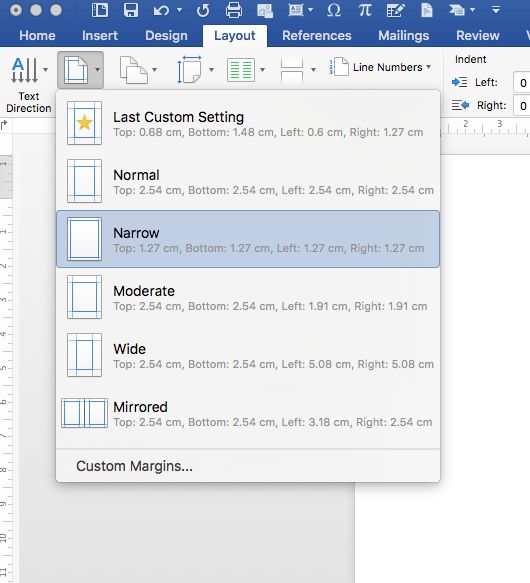The image size is (530, 583).
Task: Click the form edit pencil icon
Action: (x=395, y=10)
